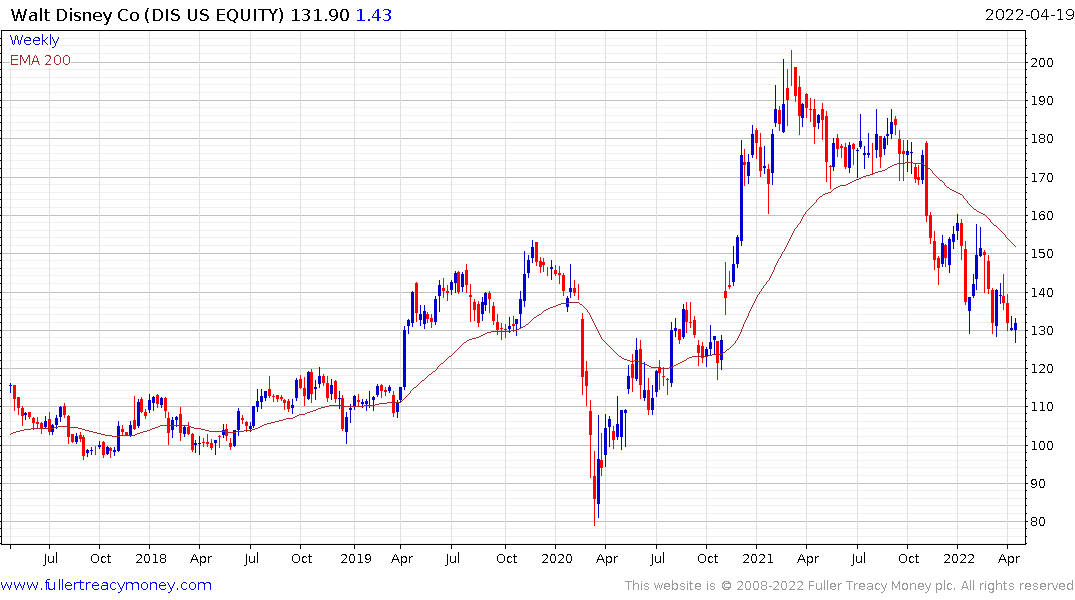Click the 120 price axis label
This screenshot has width=1075, height=600.
point(1042,369)
